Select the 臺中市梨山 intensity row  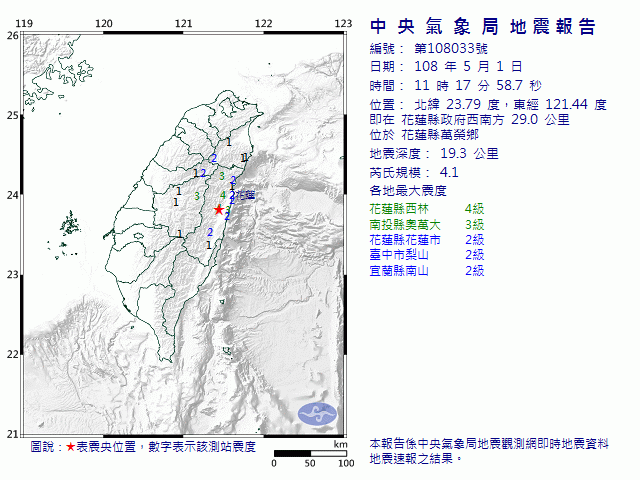[x=427, y=255]
